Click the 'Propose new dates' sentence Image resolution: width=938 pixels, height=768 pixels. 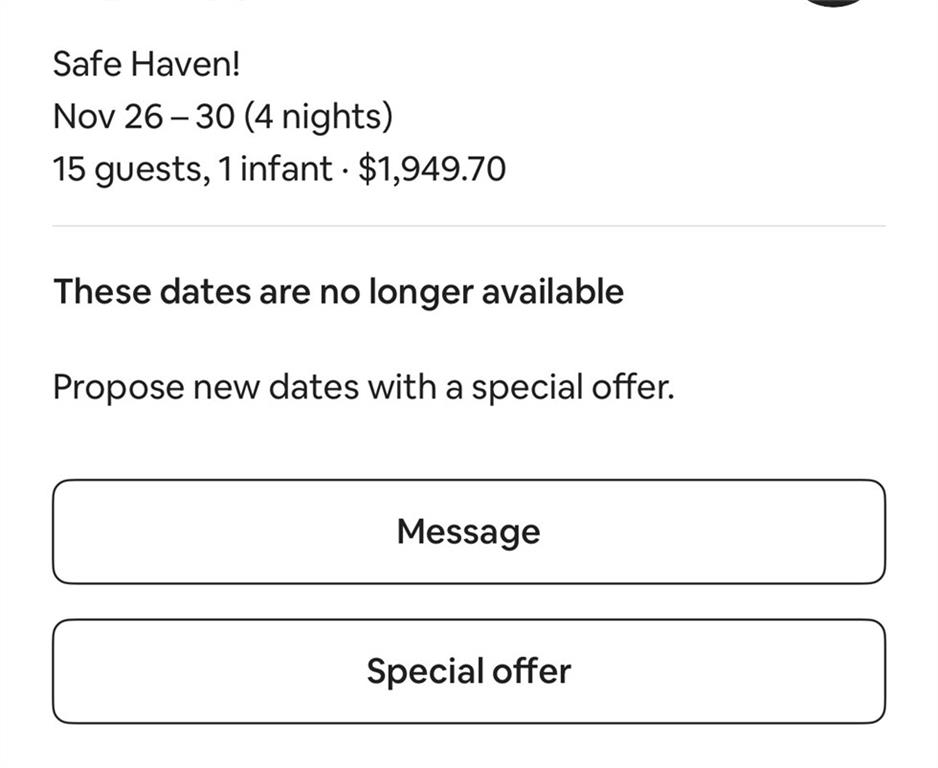pyautogui.click(x=363, y=387)
